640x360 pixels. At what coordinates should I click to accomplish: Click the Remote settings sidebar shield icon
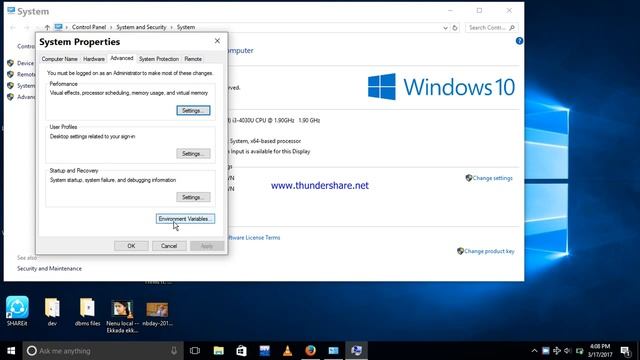[x=11, y=74]
